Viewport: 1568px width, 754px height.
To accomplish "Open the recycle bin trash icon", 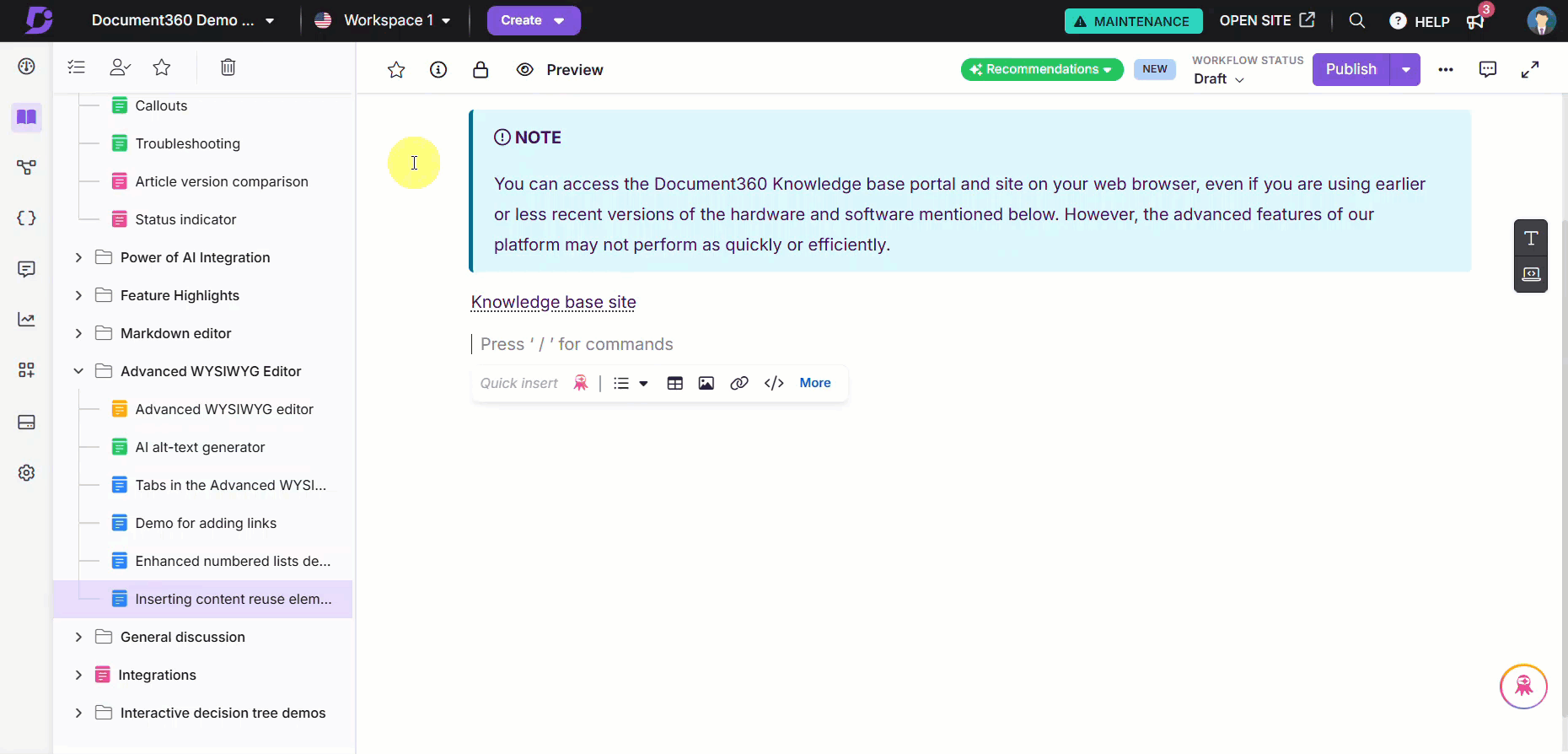I will [x=228, y=67].
